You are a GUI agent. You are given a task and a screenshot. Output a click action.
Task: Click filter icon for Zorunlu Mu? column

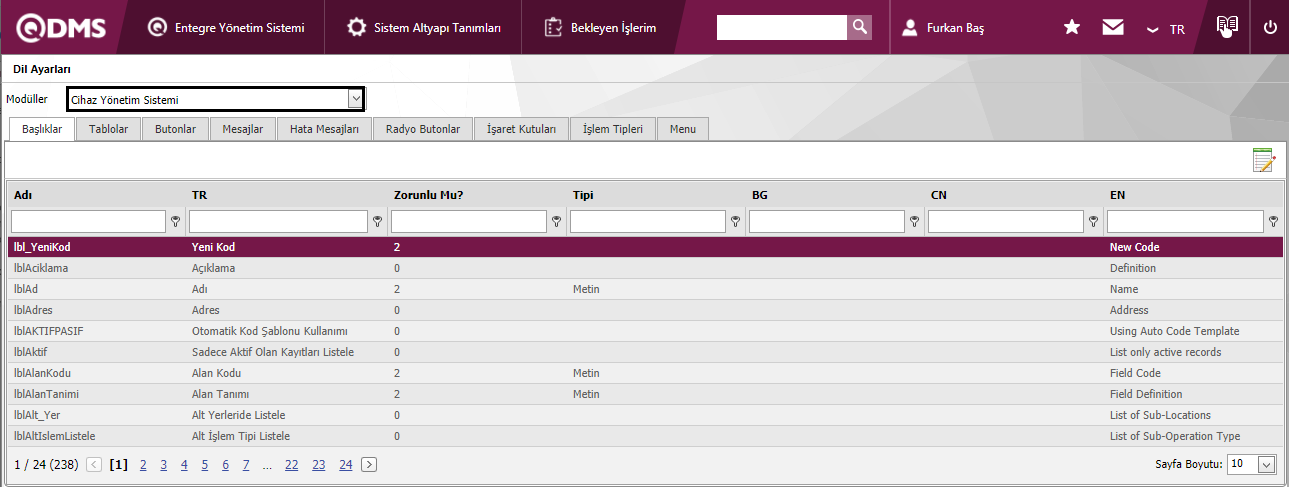tap(556, 222)
